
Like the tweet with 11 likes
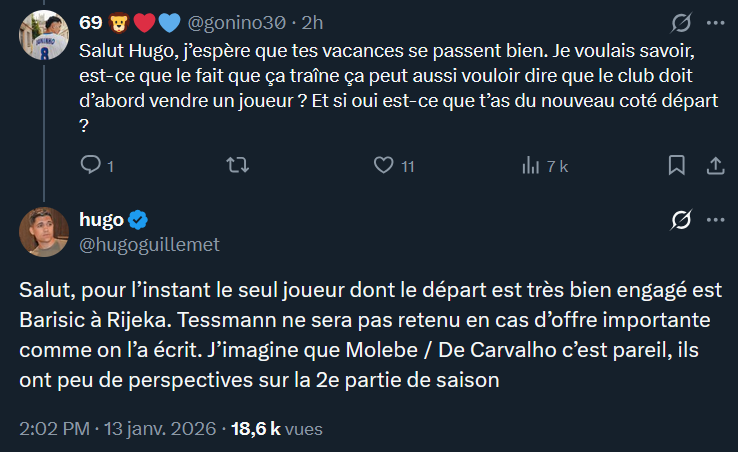[x=382, y=166]
